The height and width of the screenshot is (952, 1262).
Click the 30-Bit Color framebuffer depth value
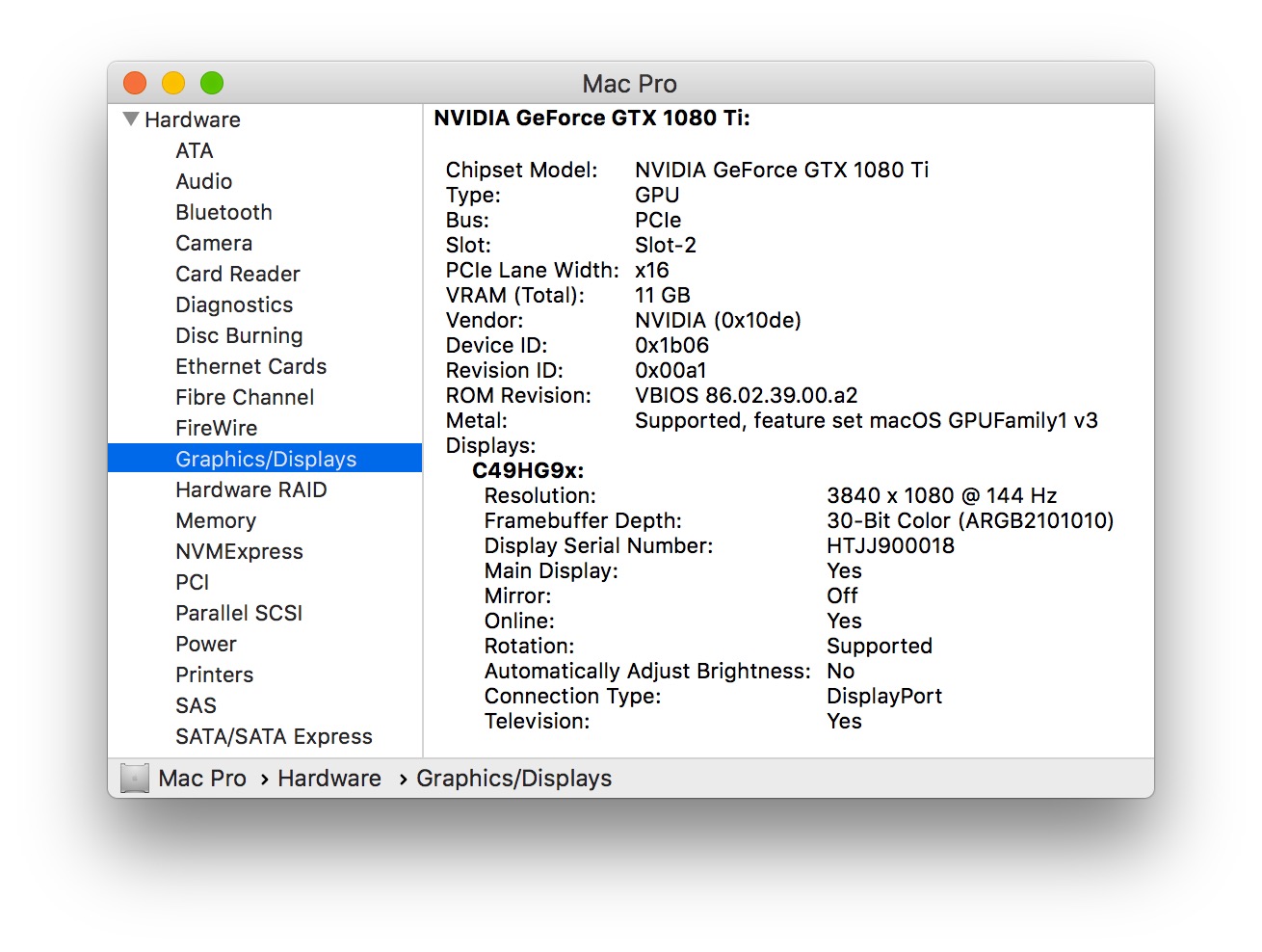[x=970, y=521]
